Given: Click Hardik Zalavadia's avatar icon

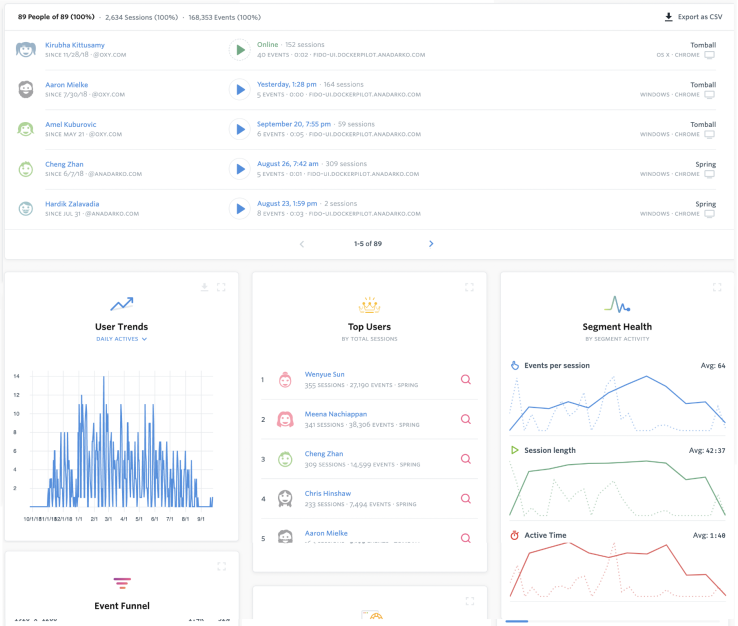Looking at the screenshot, I should tap(26, 208).
